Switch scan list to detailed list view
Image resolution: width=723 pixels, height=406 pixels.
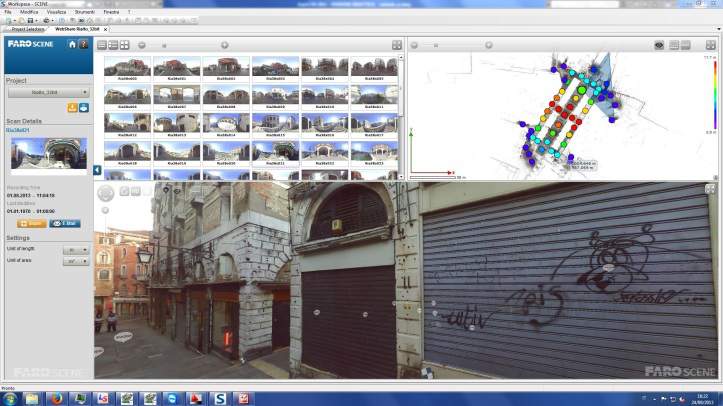pos(113,45)
